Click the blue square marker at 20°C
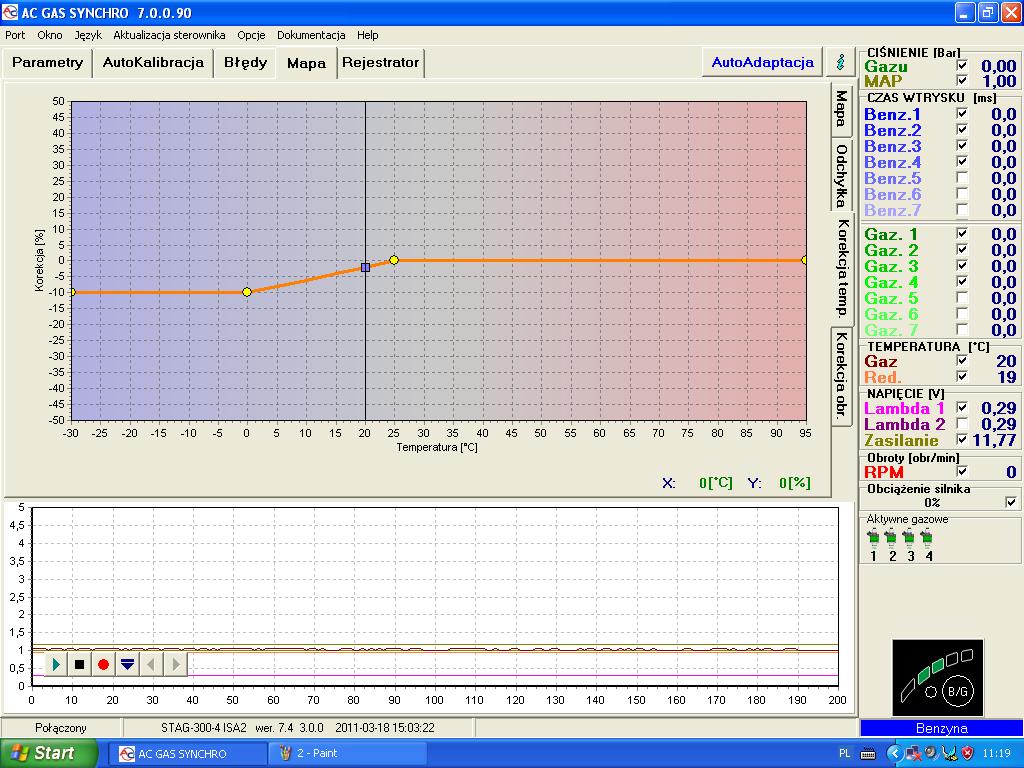Screen dimensions: 1024x768 365,267
